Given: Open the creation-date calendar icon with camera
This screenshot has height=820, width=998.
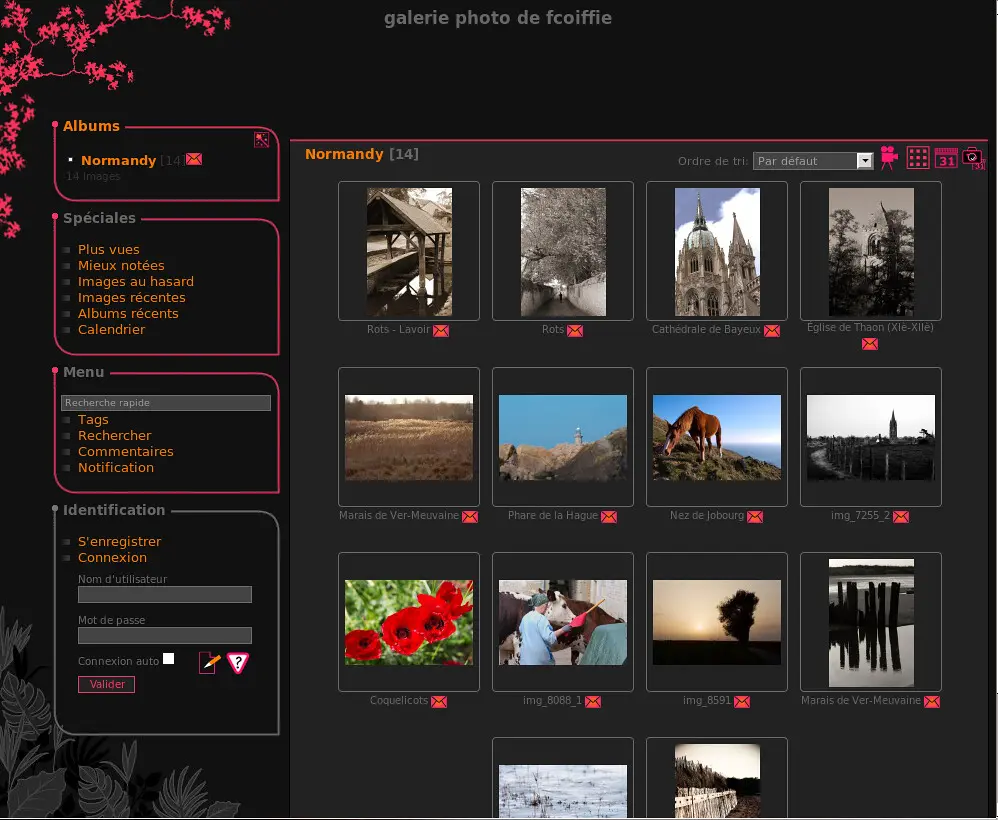Looking at the screenshot, I should click(x=973, y=158).
